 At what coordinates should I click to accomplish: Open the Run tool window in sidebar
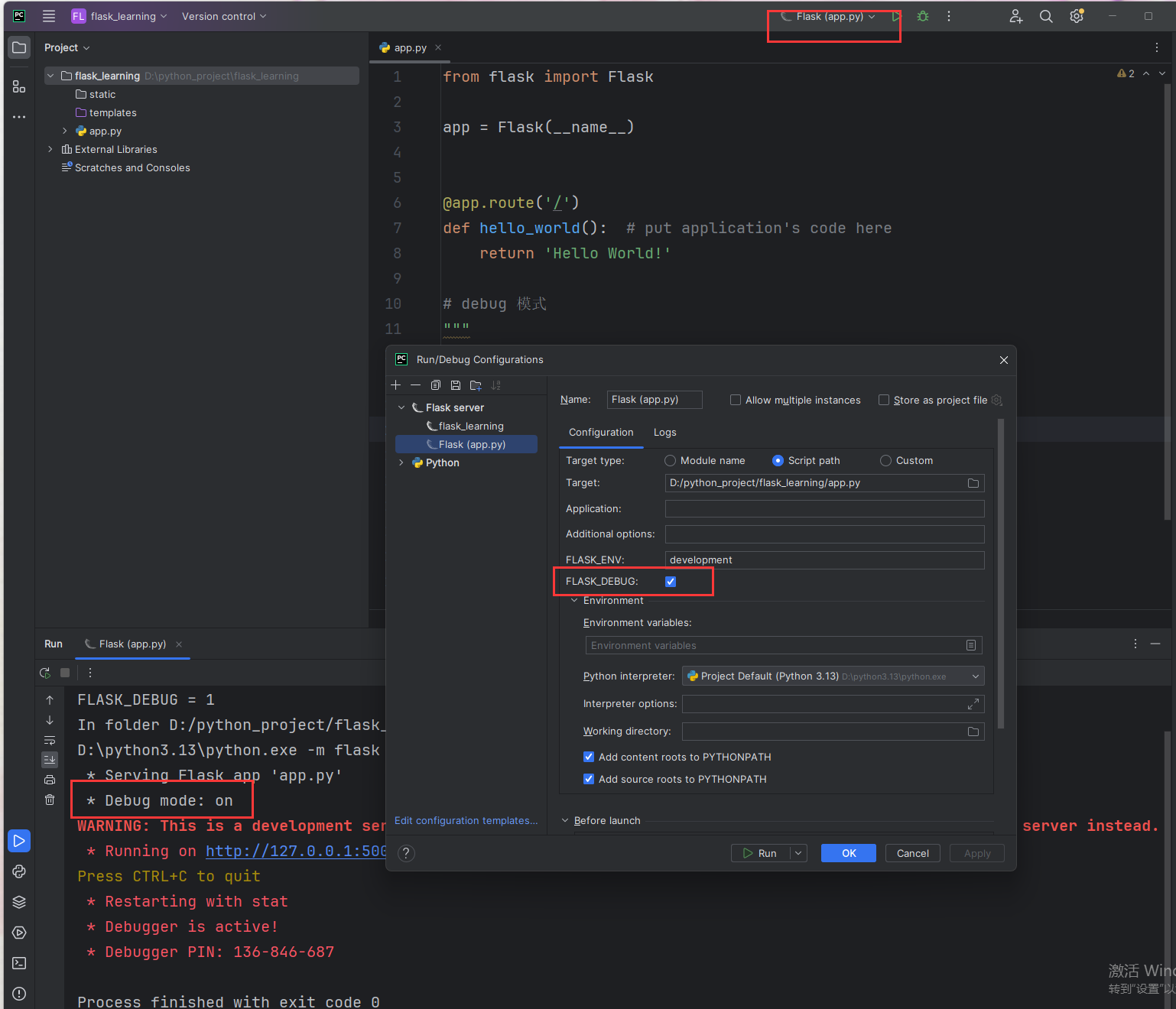point(19,841)
